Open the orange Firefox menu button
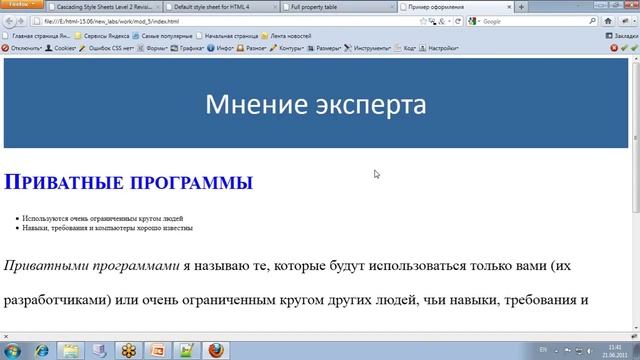 21,4
